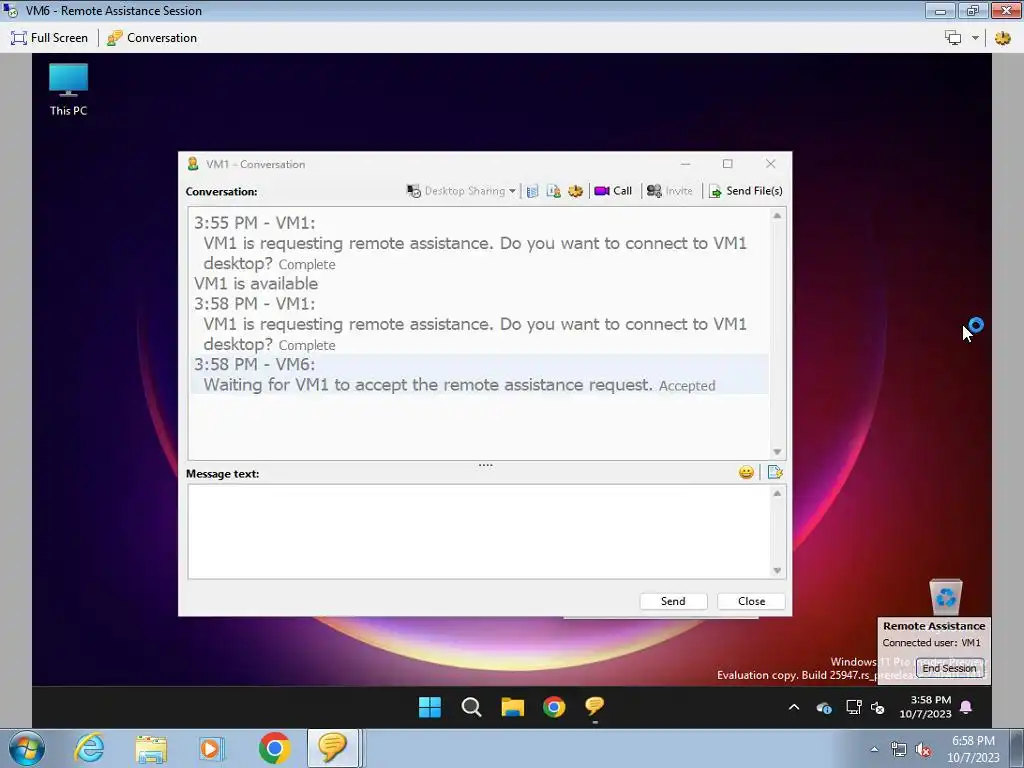Open Windows Media Player on host taskbar
Screen dimensions: 1024x768
212,748
